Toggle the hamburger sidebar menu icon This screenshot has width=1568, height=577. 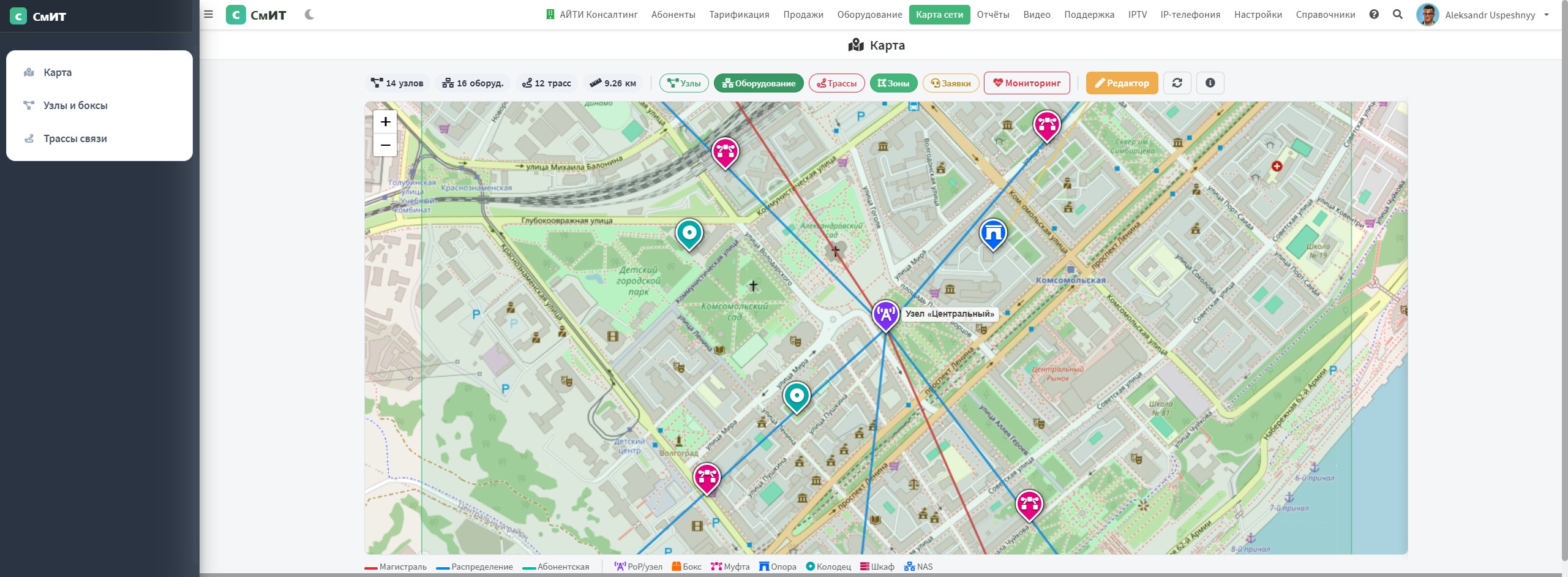(x=208, y=14)
